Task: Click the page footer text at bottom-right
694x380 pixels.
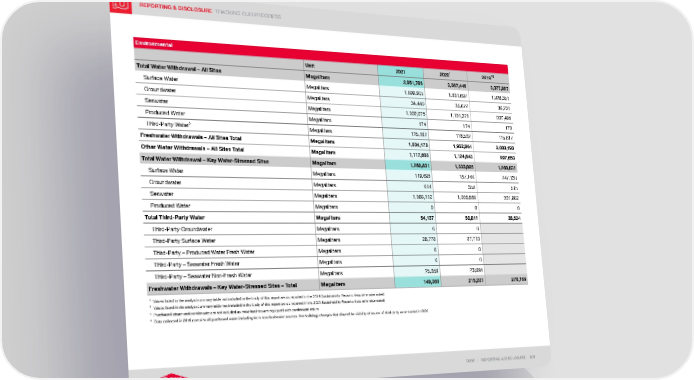Action: pyautogui.click(x=500, y=359)
